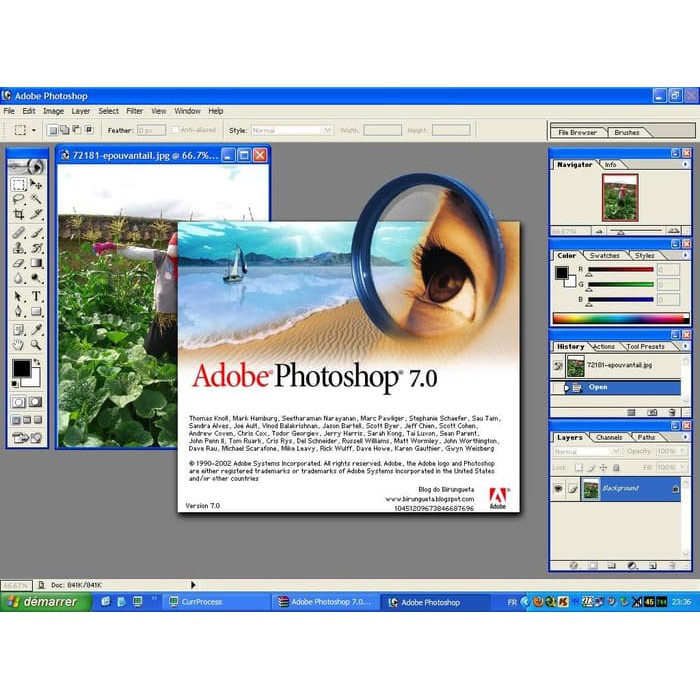The height and width of the screenshot is (700, 700).
Task: Select the Rectangular Marquee tool
Action: pyautogui.click(x=18, y=185)
